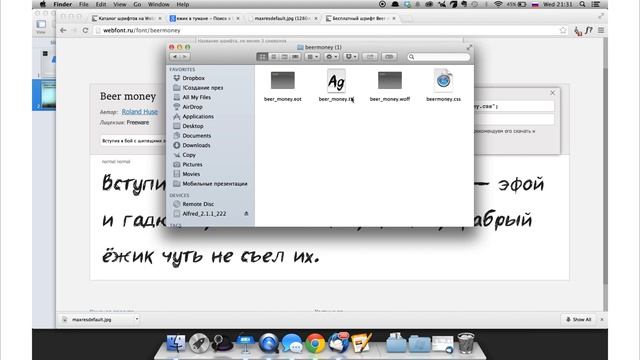Open Google Chrome from Dock
Screen dimensions: 640x360
coord(315,343)
